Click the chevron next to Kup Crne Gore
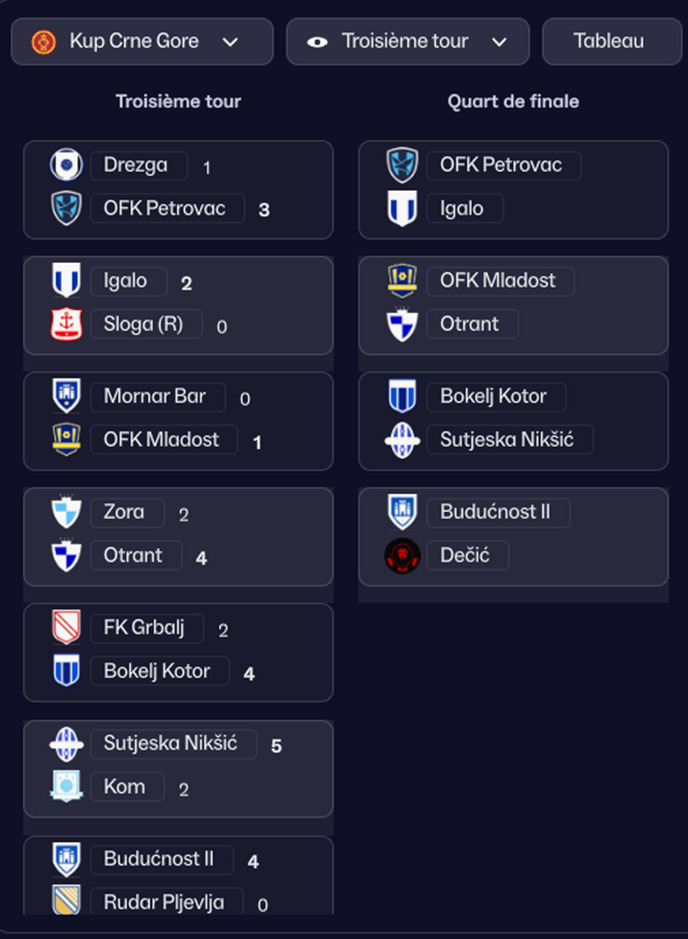Screen dimensions: 688x939 [x=230, y=42]
